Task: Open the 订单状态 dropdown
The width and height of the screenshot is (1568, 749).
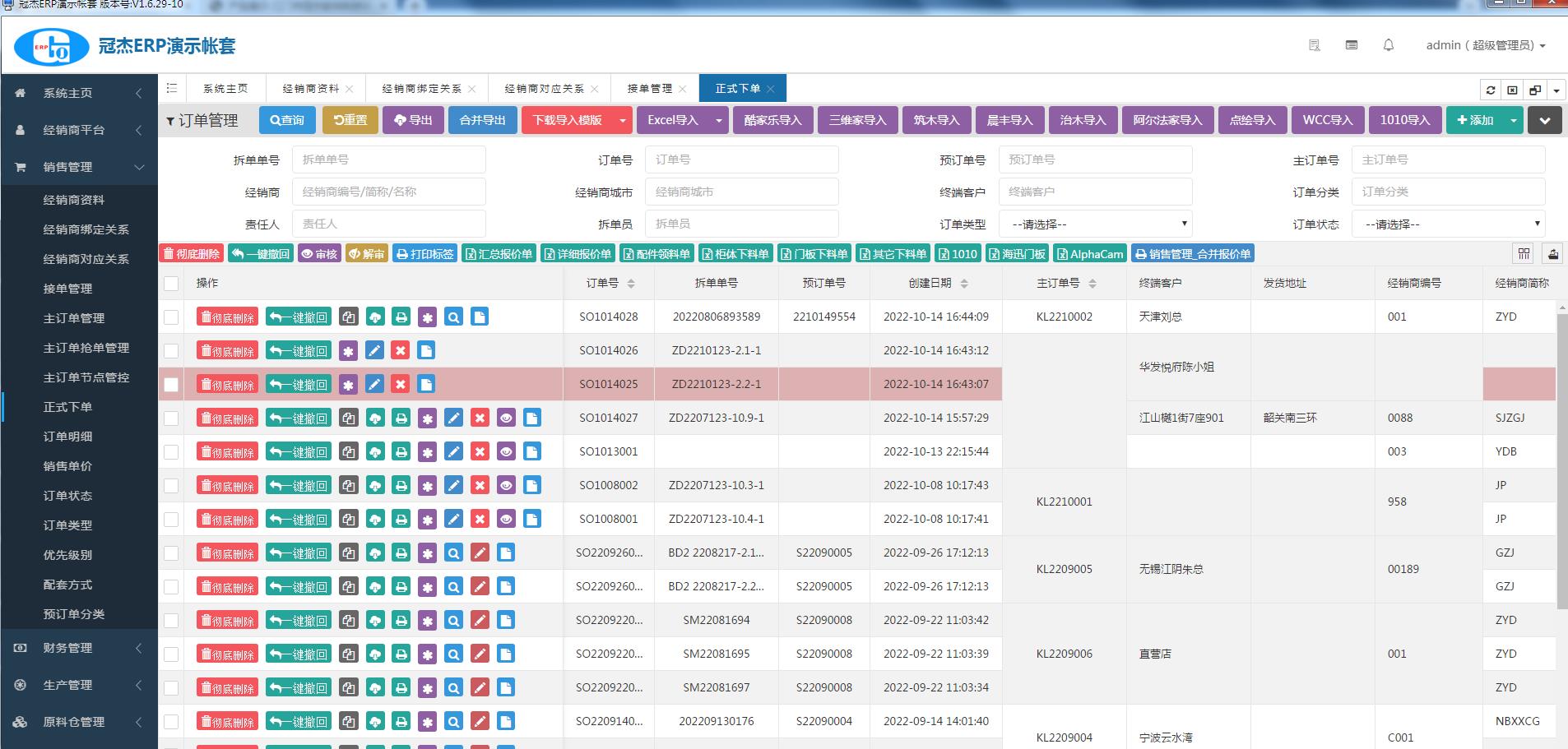Action: (1449, 224)
